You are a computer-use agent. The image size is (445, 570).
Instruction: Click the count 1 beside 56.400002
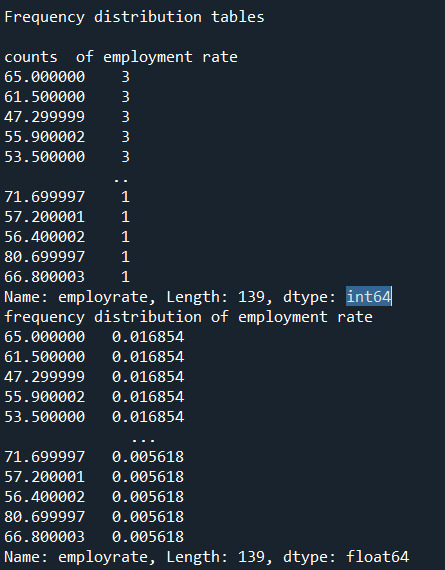[125, 237]
